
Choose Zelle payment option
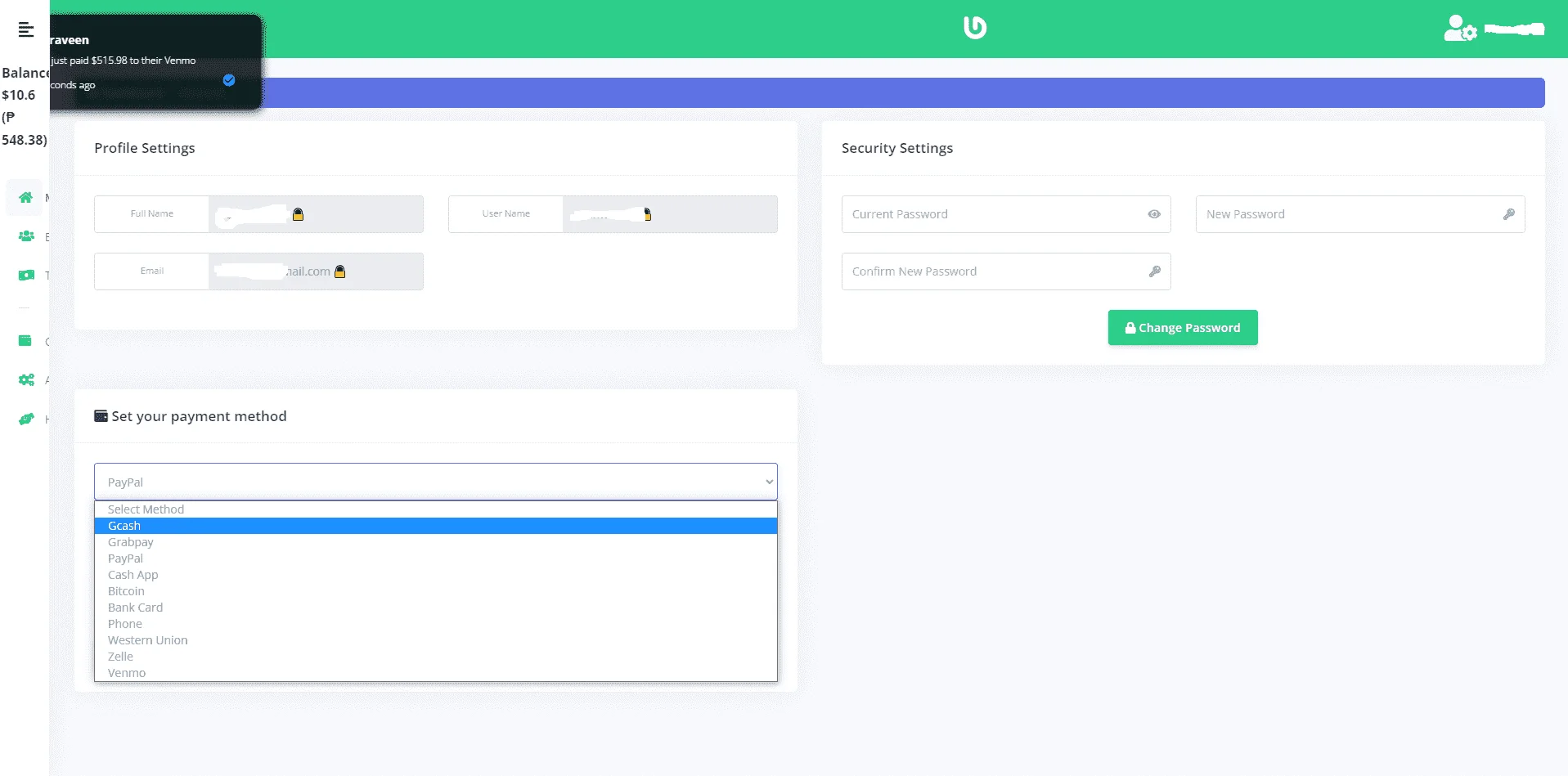(x=436, y=657)
